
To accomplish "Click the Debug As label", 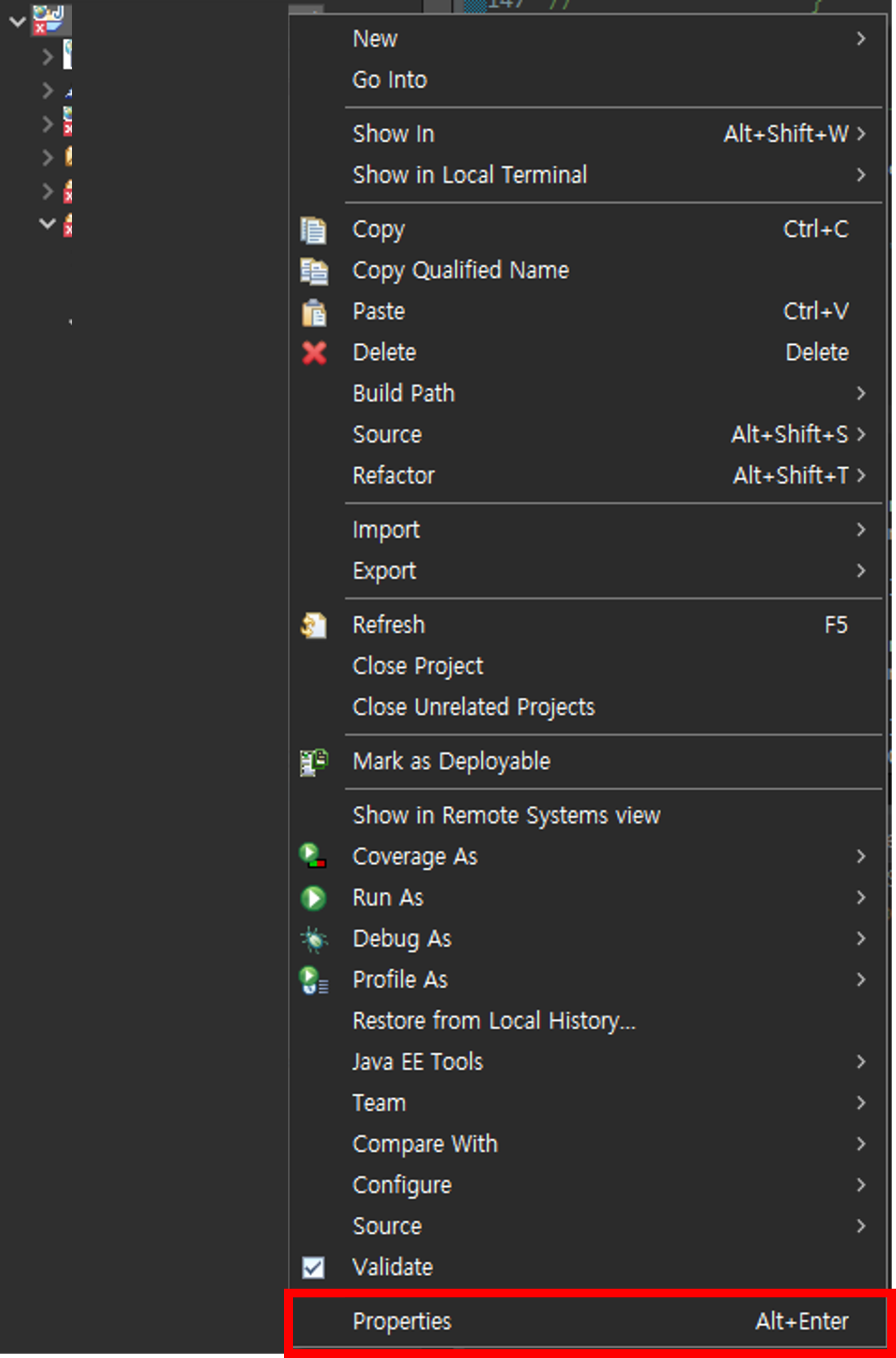I will (401, 939).
